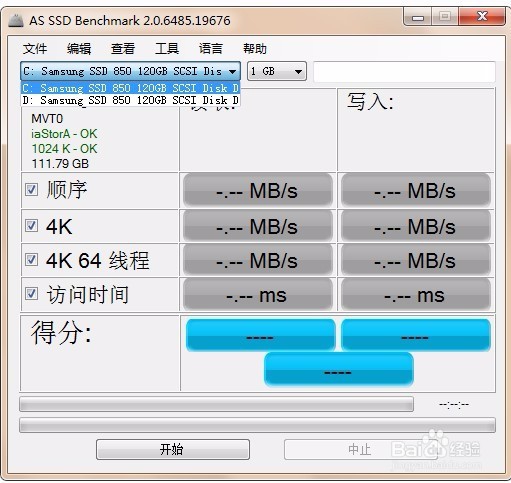Click the 111.79 GB capacity text
511x483 pixels.
pyautogui.click(x=60, y=164)
